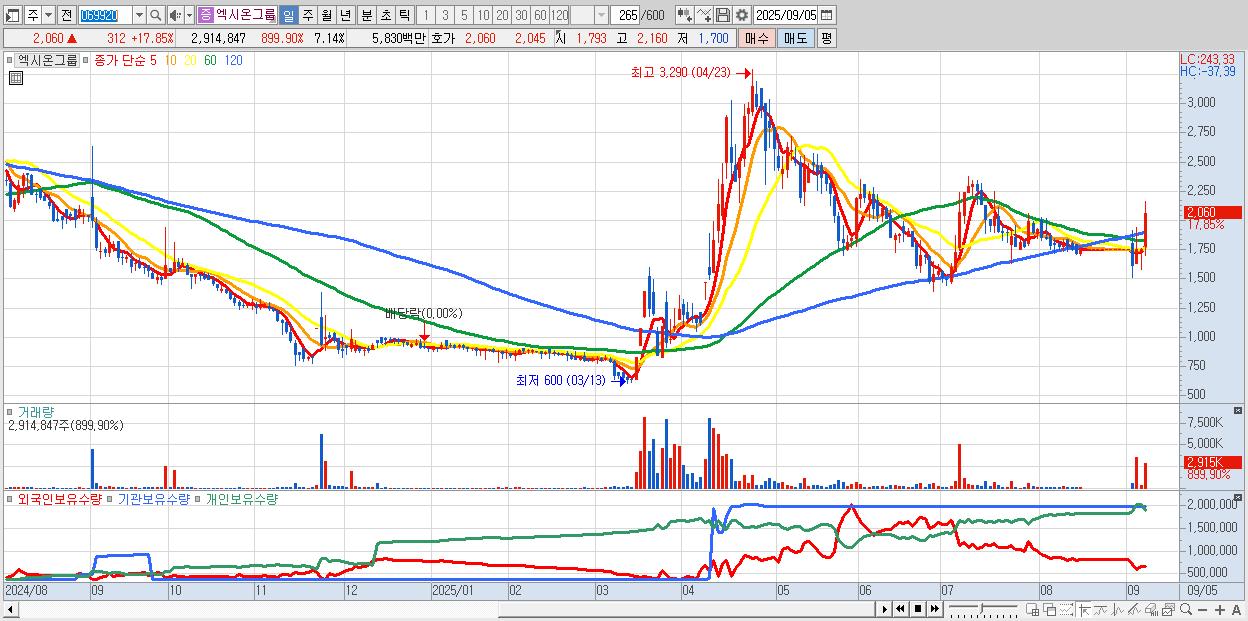Click the bar count field showing 265
The height and width of the screenshot is (621, 1248).
(626, 15)
